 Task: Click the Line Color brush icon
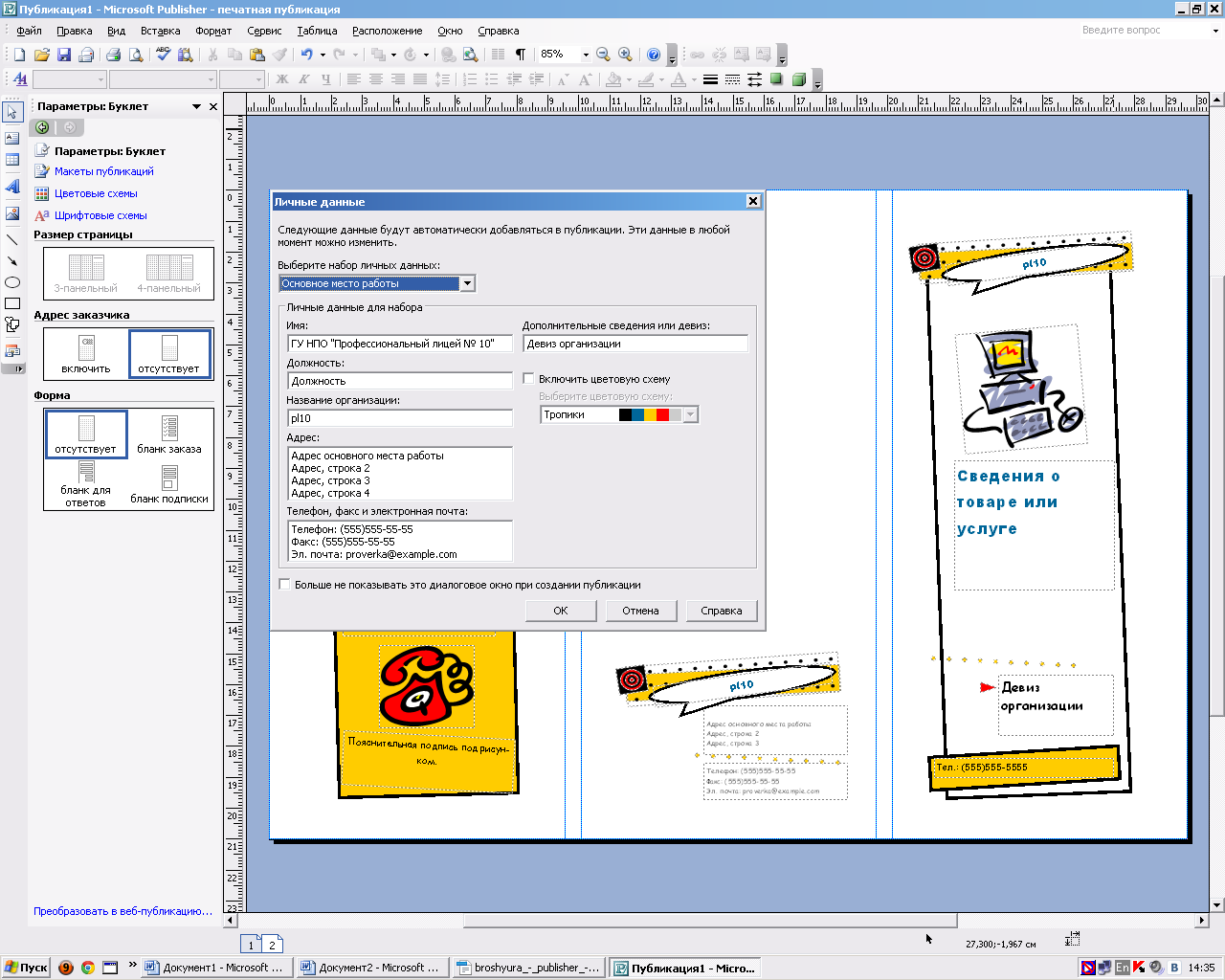[x=647, y=79]
